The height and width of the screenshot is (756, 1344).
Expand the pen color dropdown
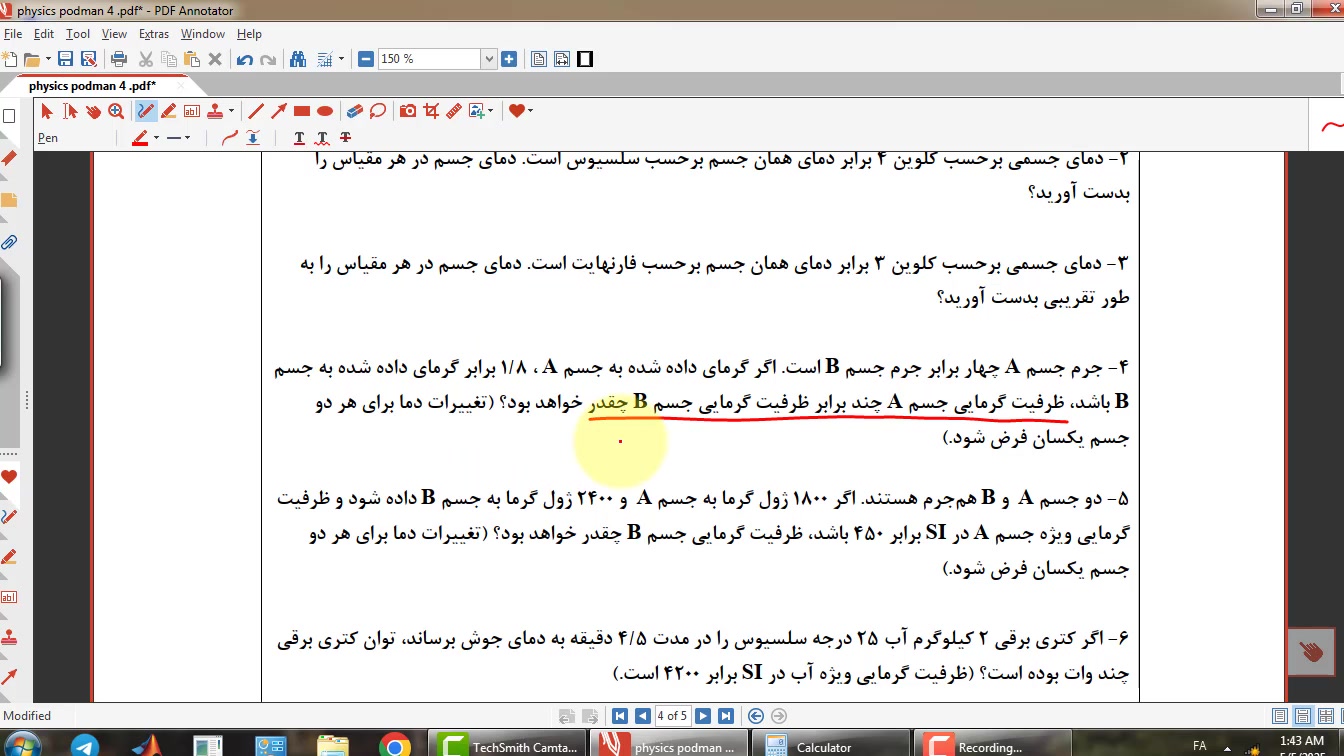(x=157, y=138)
